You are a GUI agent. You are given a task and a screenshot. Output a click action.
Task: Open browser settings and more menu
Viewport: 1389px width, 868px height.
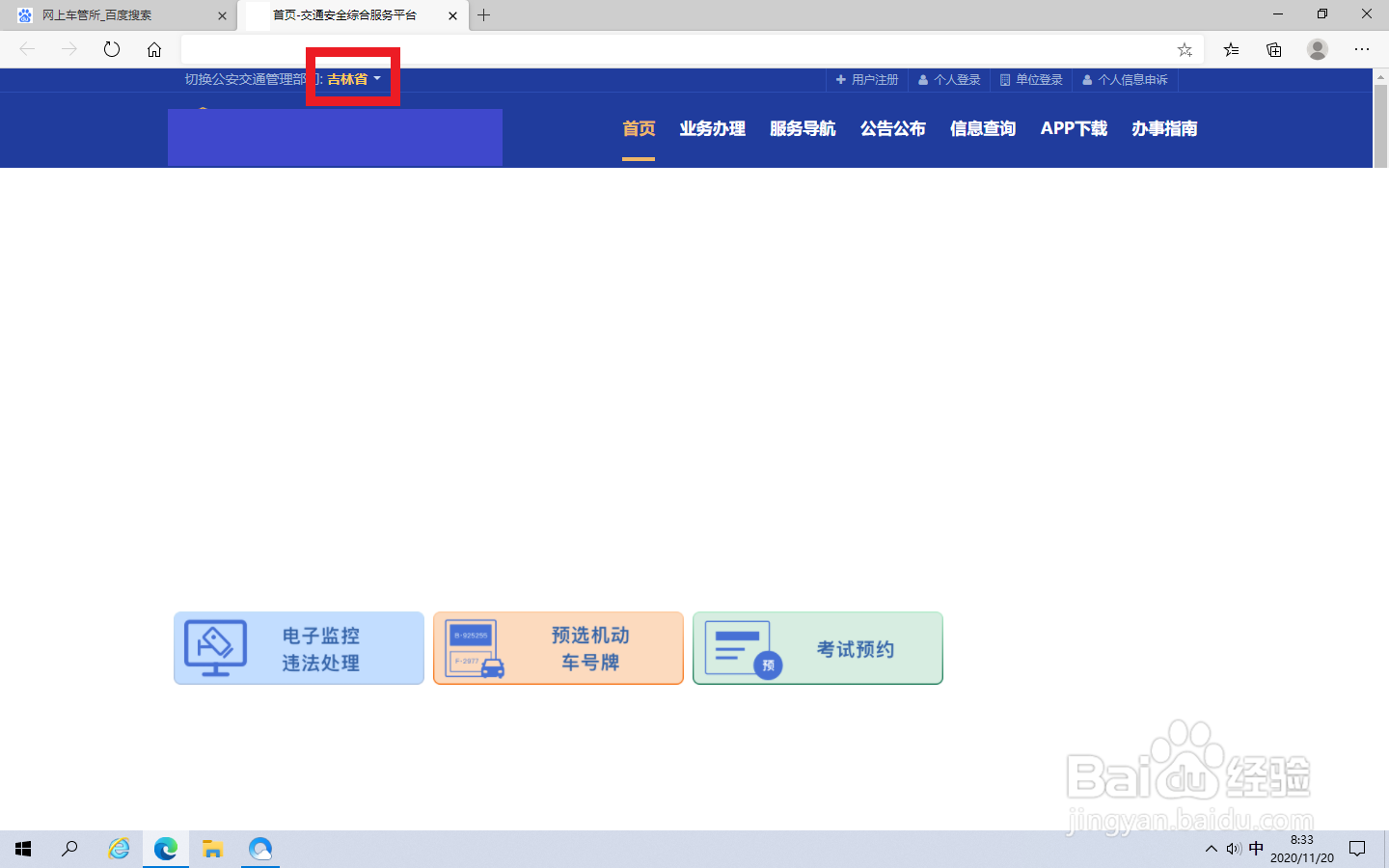pyautogui.click(x=1361, y=49)
